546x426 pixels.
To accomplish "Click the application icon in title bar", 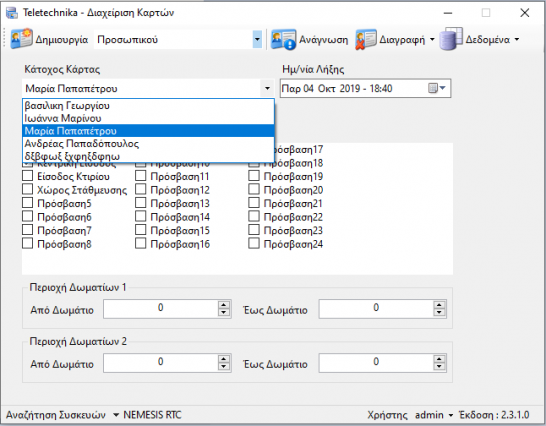I will [x=12, y=13].
